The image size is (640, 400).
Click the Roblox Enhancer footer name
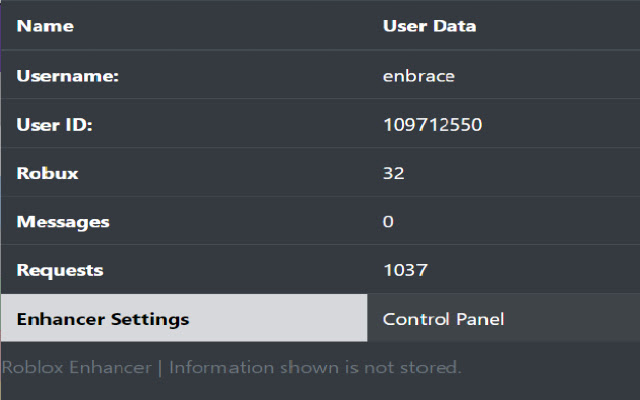tap(76, 367)
